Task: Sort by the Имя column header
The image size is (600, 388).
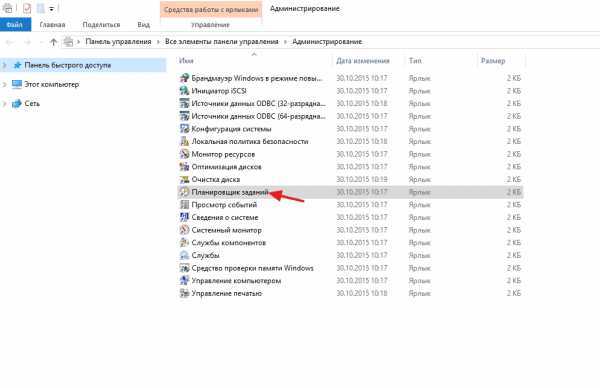Action: pyautogui.click(x=186, y=61)
